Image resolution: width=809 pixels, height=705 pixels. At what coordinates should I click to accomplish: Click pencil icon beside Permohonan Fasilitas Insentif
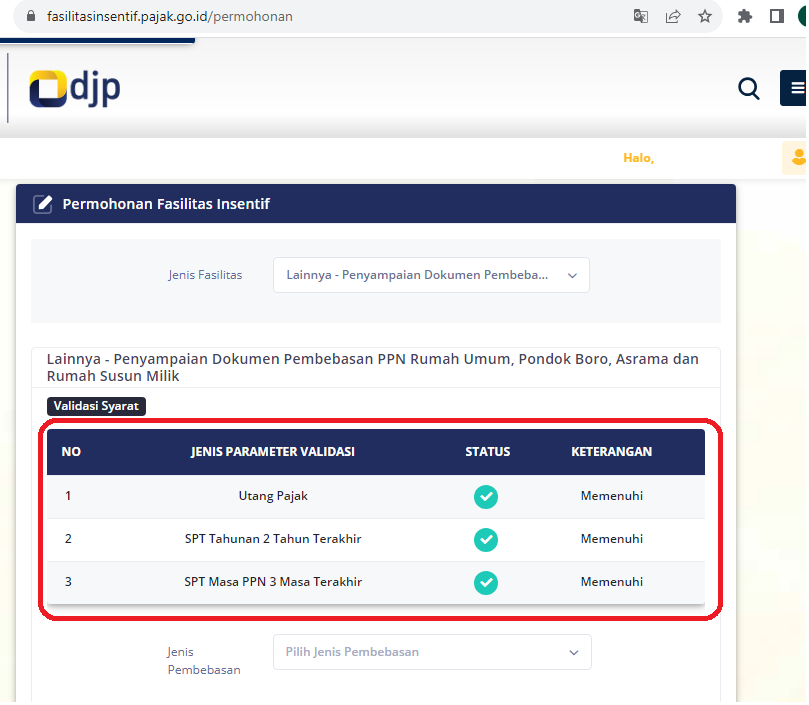coord(43,204)
